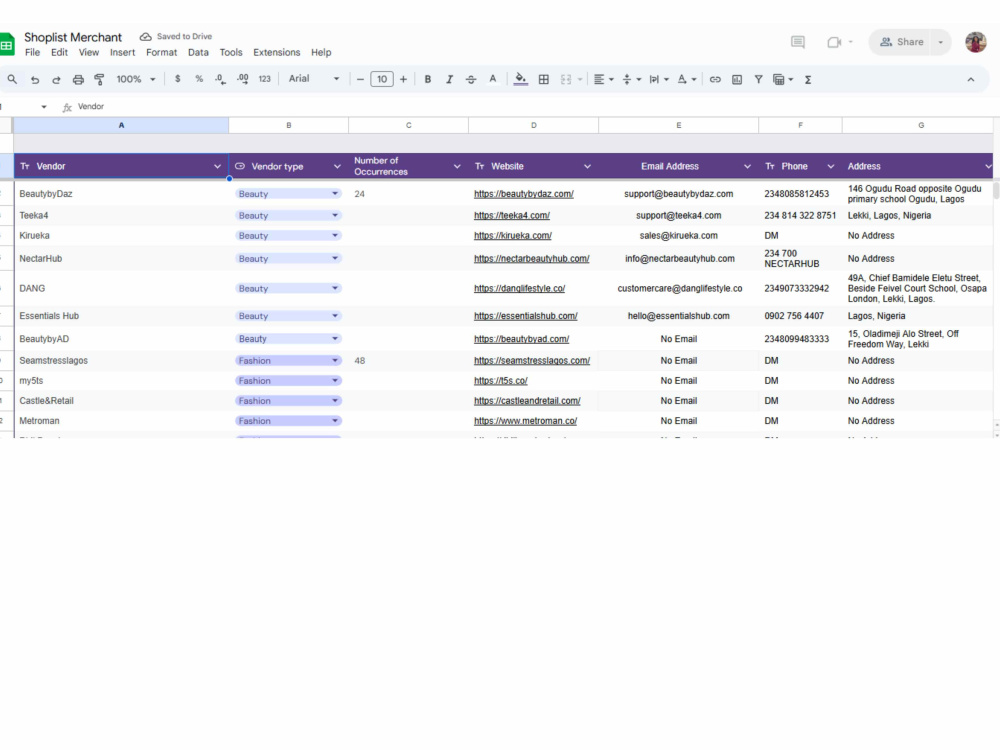Open the search menus magnifier tool
This screenshot has height=750, width=1000.
coord(12,79)
